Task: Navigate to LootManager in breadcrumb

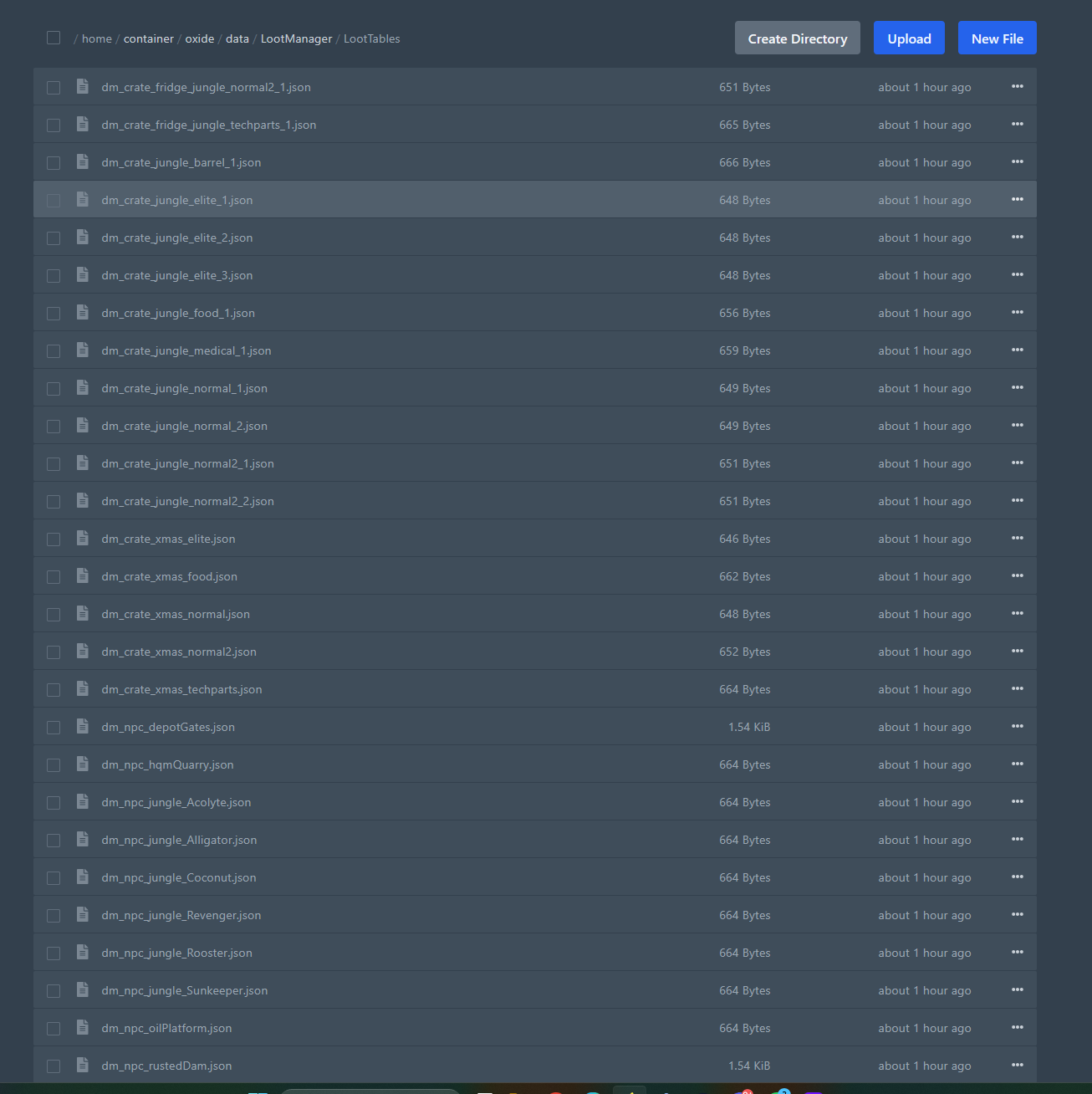Action: [x=296, y=39]
